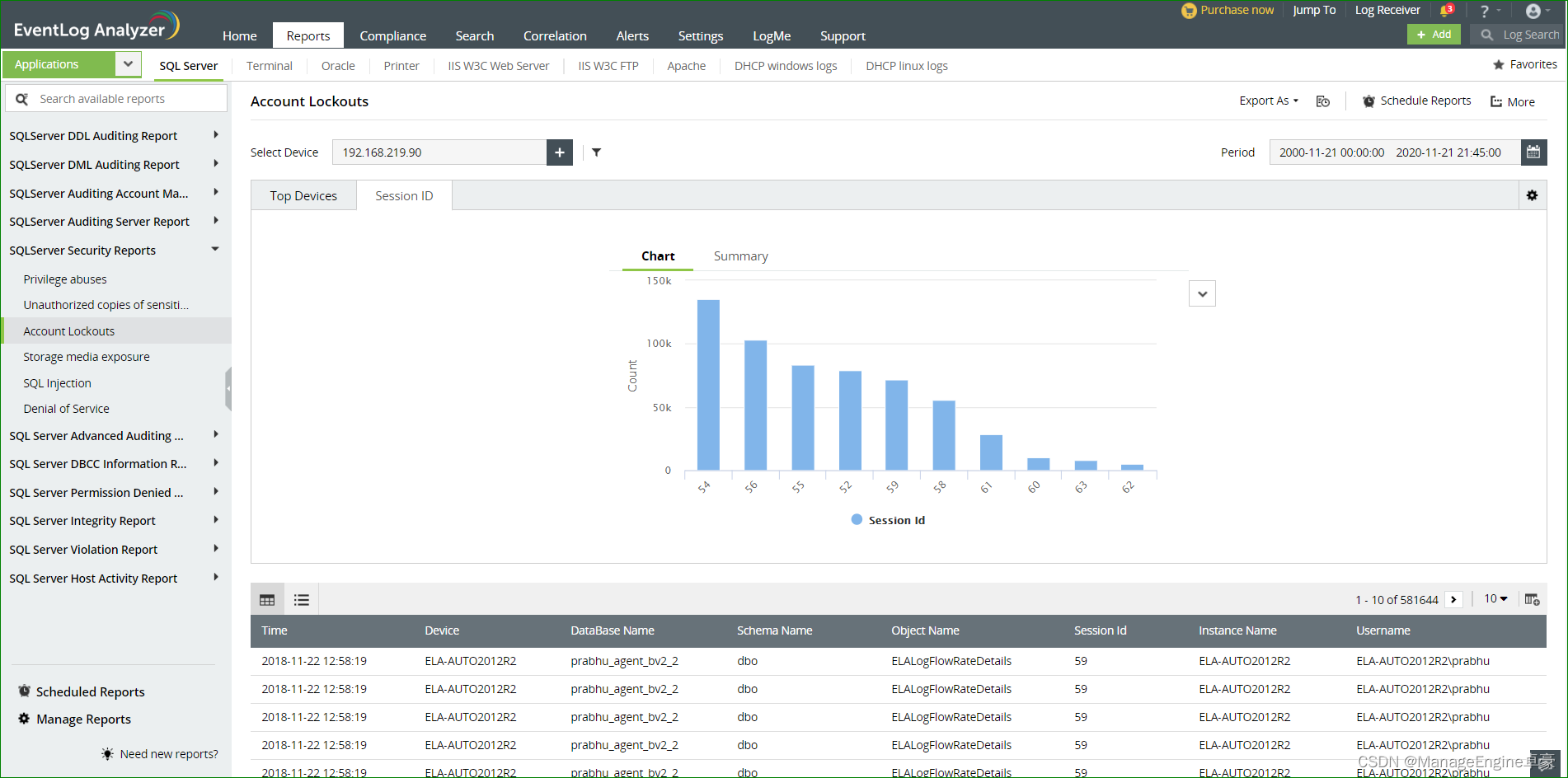This screenshot has width=1568, height=778.
Task: Click the Manage Reports gear icon
Action: pos(24,719)
